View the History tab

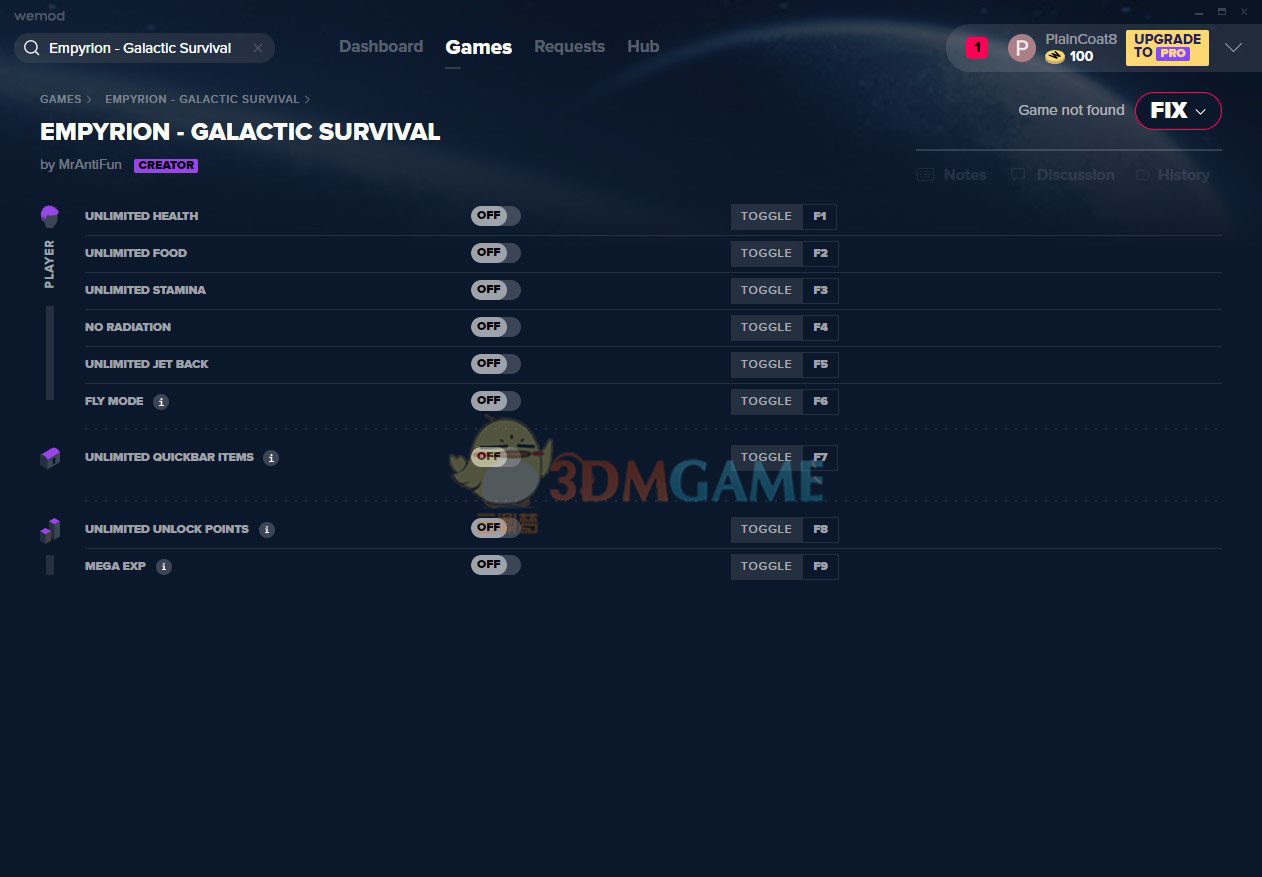pyautogui.click(x=1172, y=175)
